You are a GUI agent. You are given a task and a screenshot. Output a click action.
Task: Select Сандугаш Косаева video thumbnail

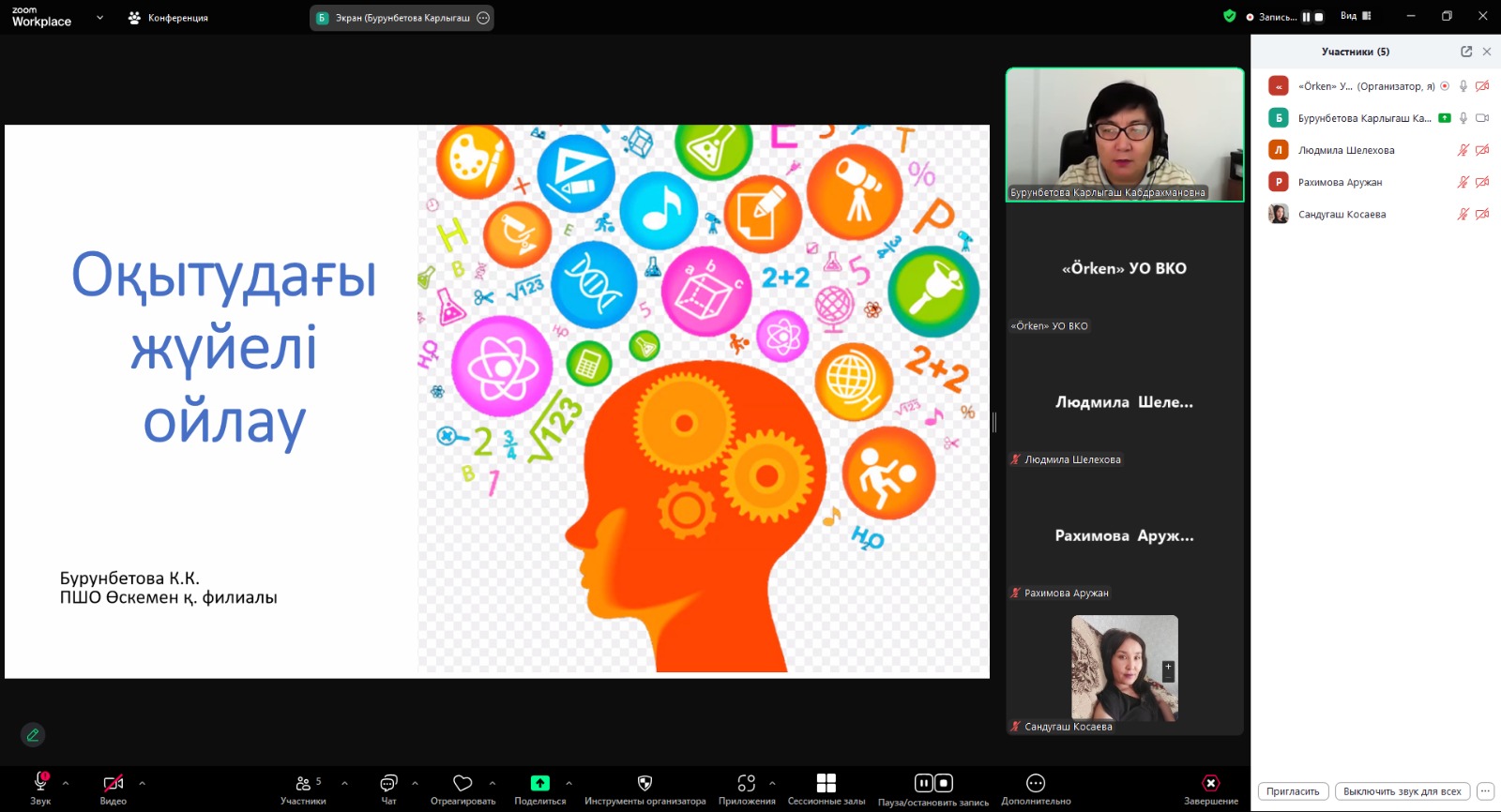coord(1124,668)
